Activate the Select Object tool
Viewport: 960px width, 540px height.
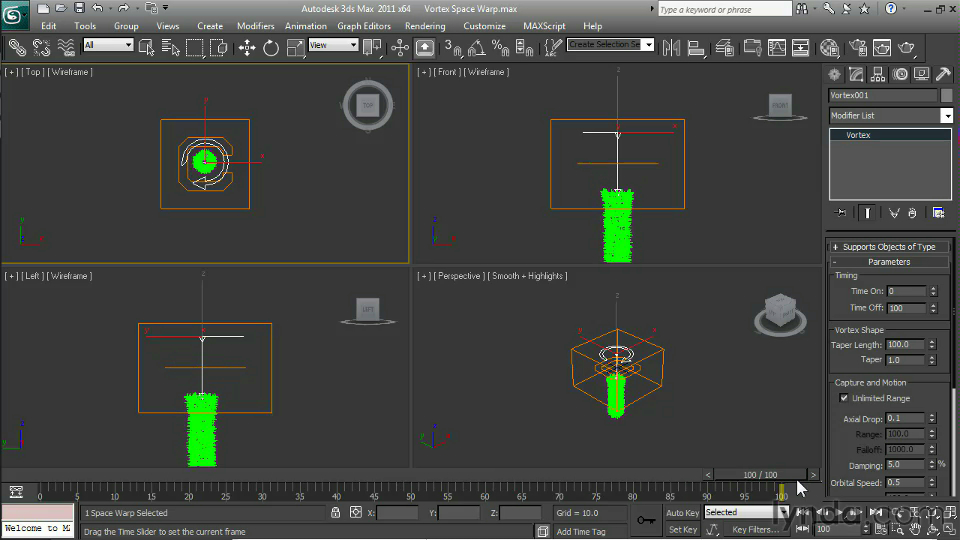click(x=146, y=47)
